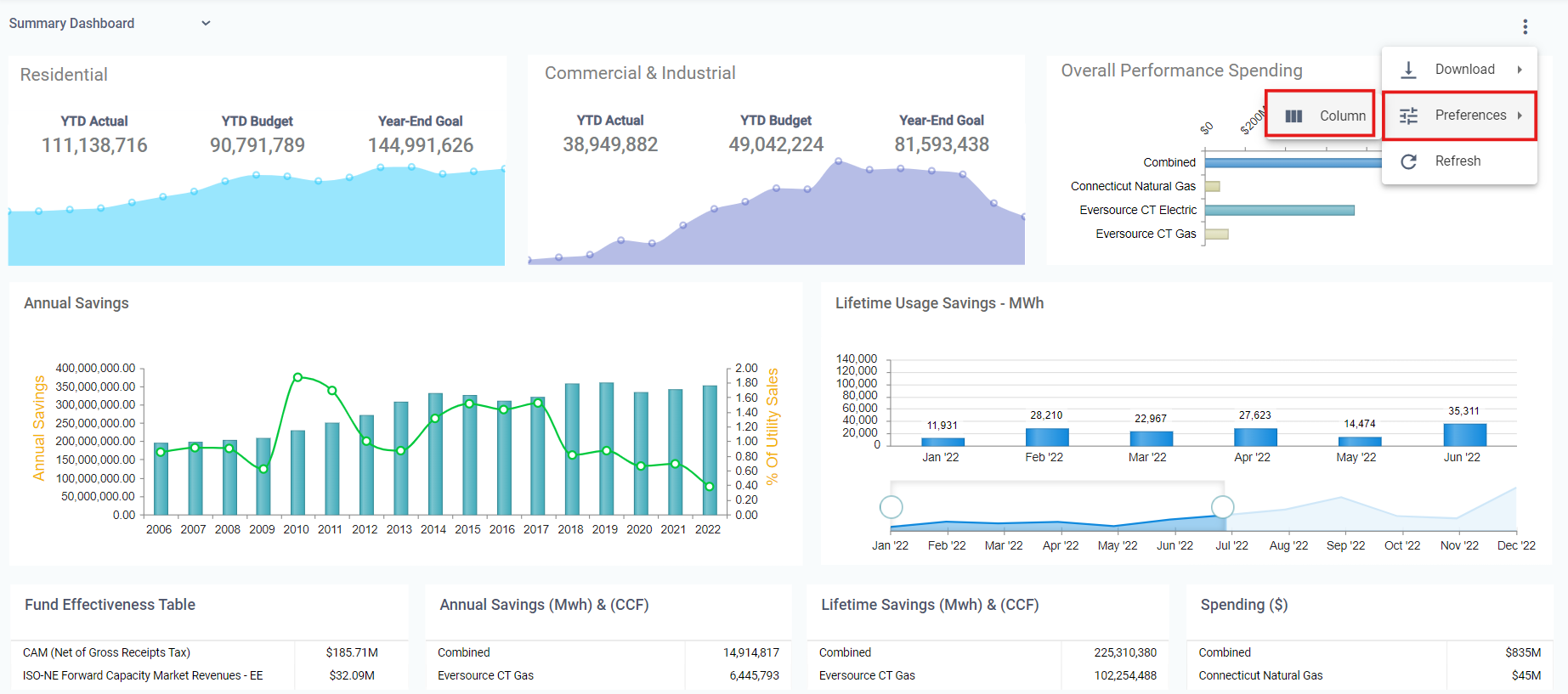
Task: Open the Summary Dashboard dropdown chevron
Action: pyautogui.click(x=206, y=24)
